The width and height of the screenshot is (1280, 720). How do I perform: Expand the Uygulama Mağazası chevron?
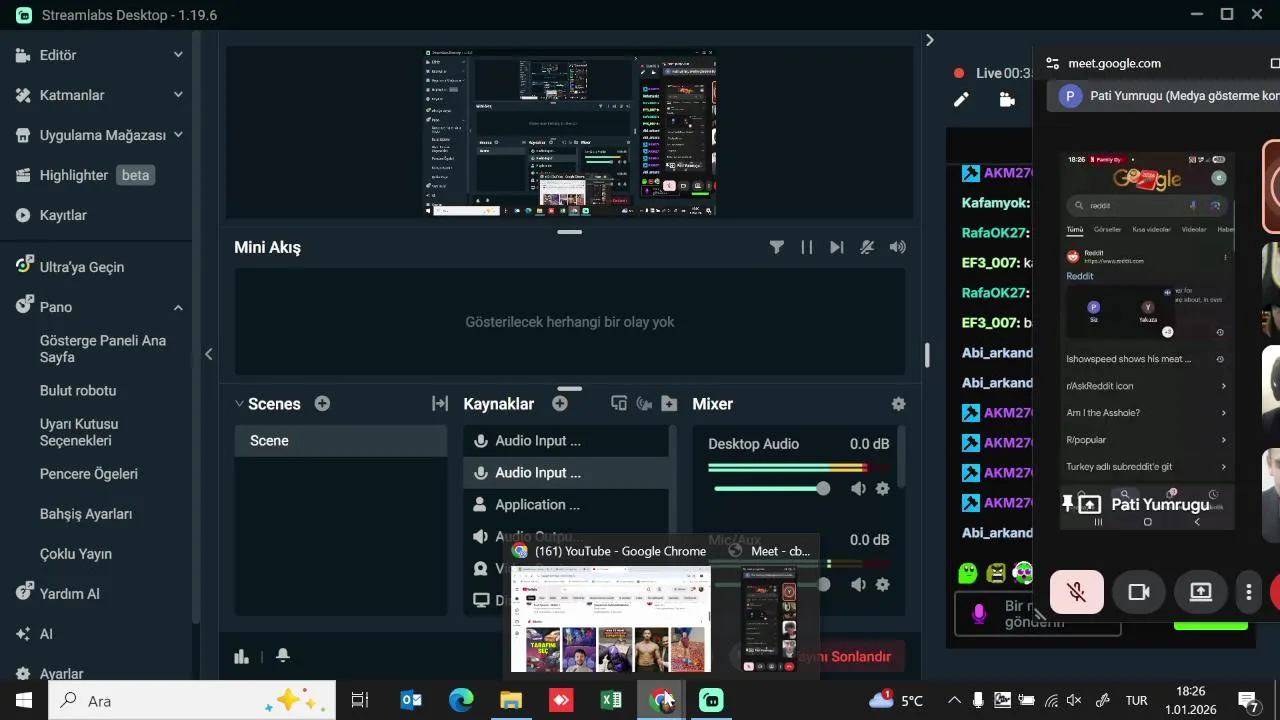tap(178, 135)
